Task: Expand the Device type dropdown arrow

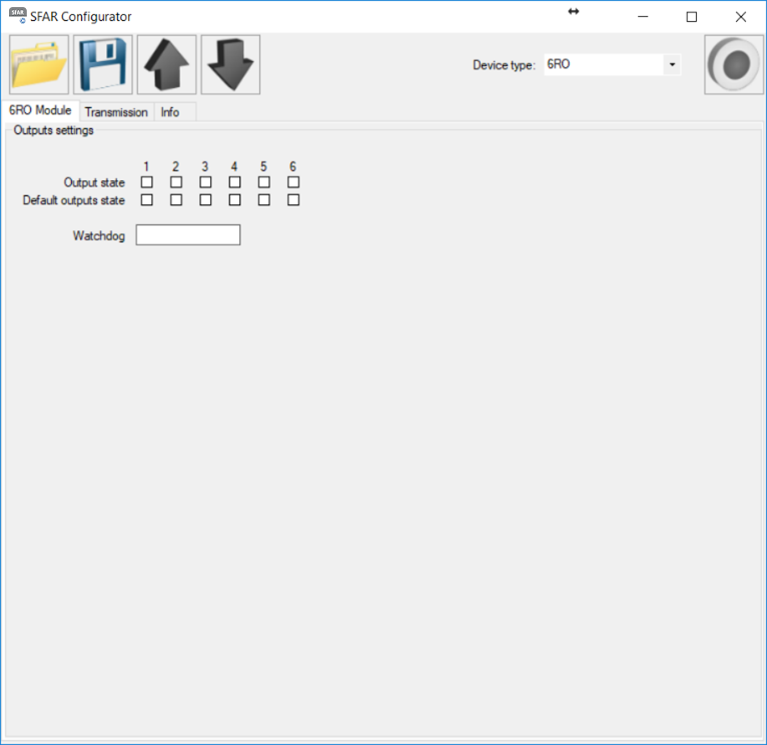Action: point(672,65)
